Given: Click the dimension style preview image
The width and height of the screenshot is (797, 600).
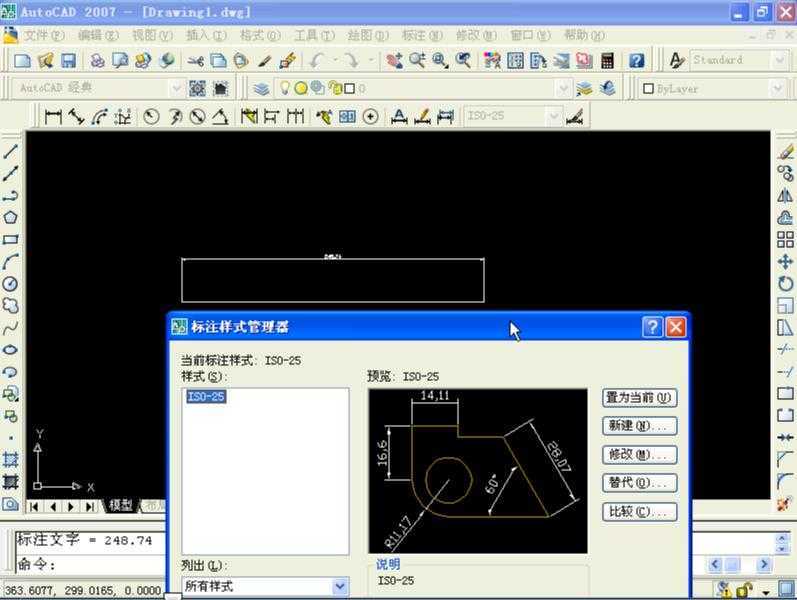Looking at the screenshot, I should (478, 471).
